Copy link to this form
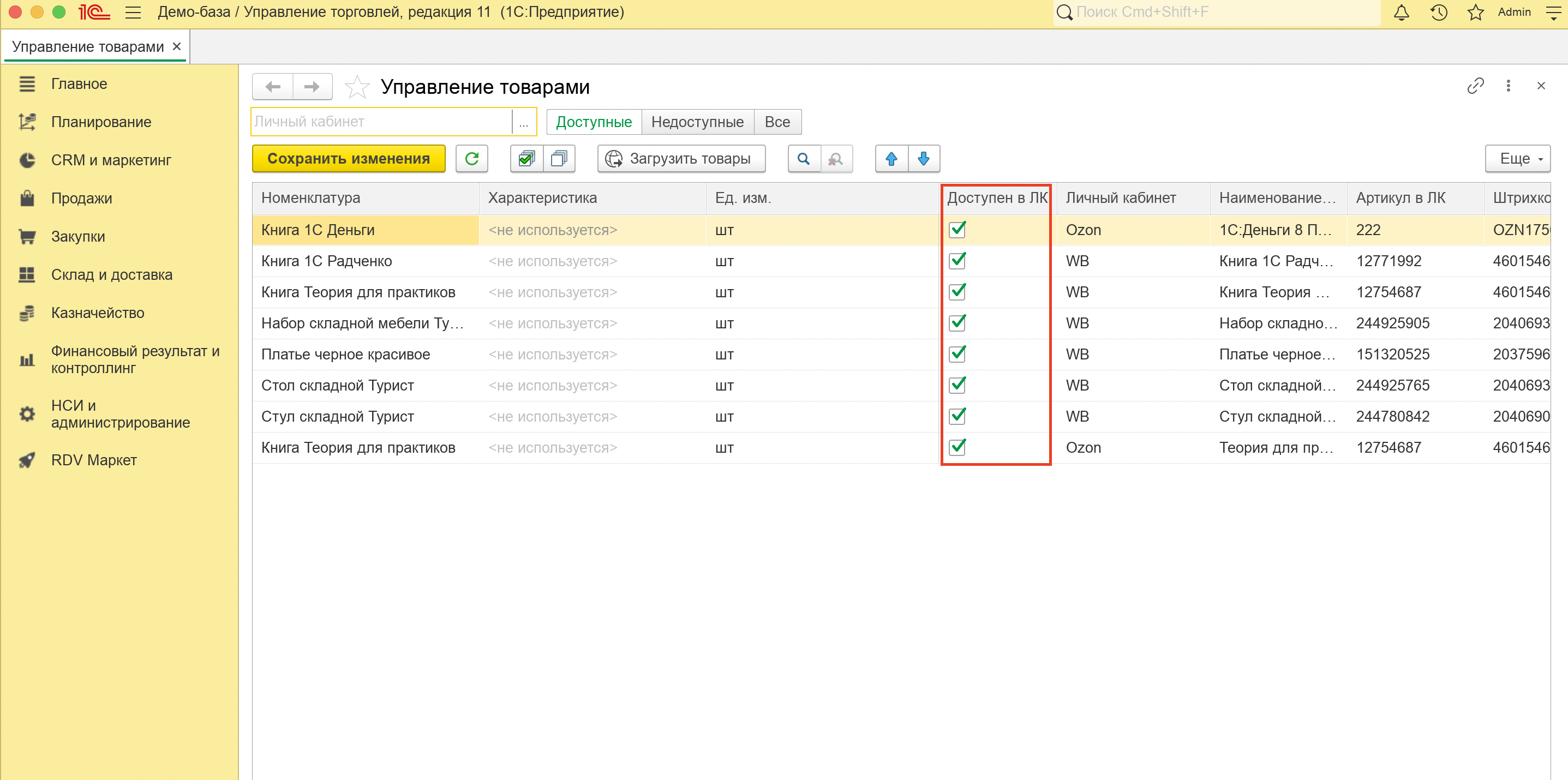Image resolution: width=1568 pixels, height=780 pixels. 1475,86
